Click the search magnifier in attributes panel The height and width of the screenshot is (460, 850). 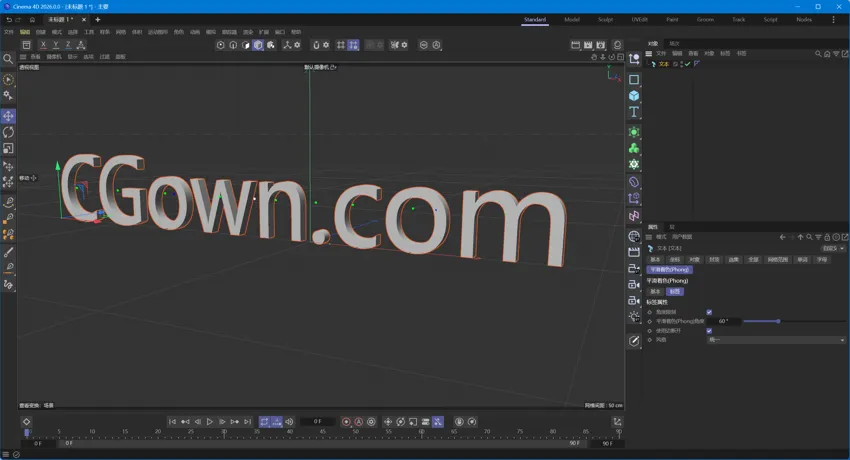click(809, 237)
